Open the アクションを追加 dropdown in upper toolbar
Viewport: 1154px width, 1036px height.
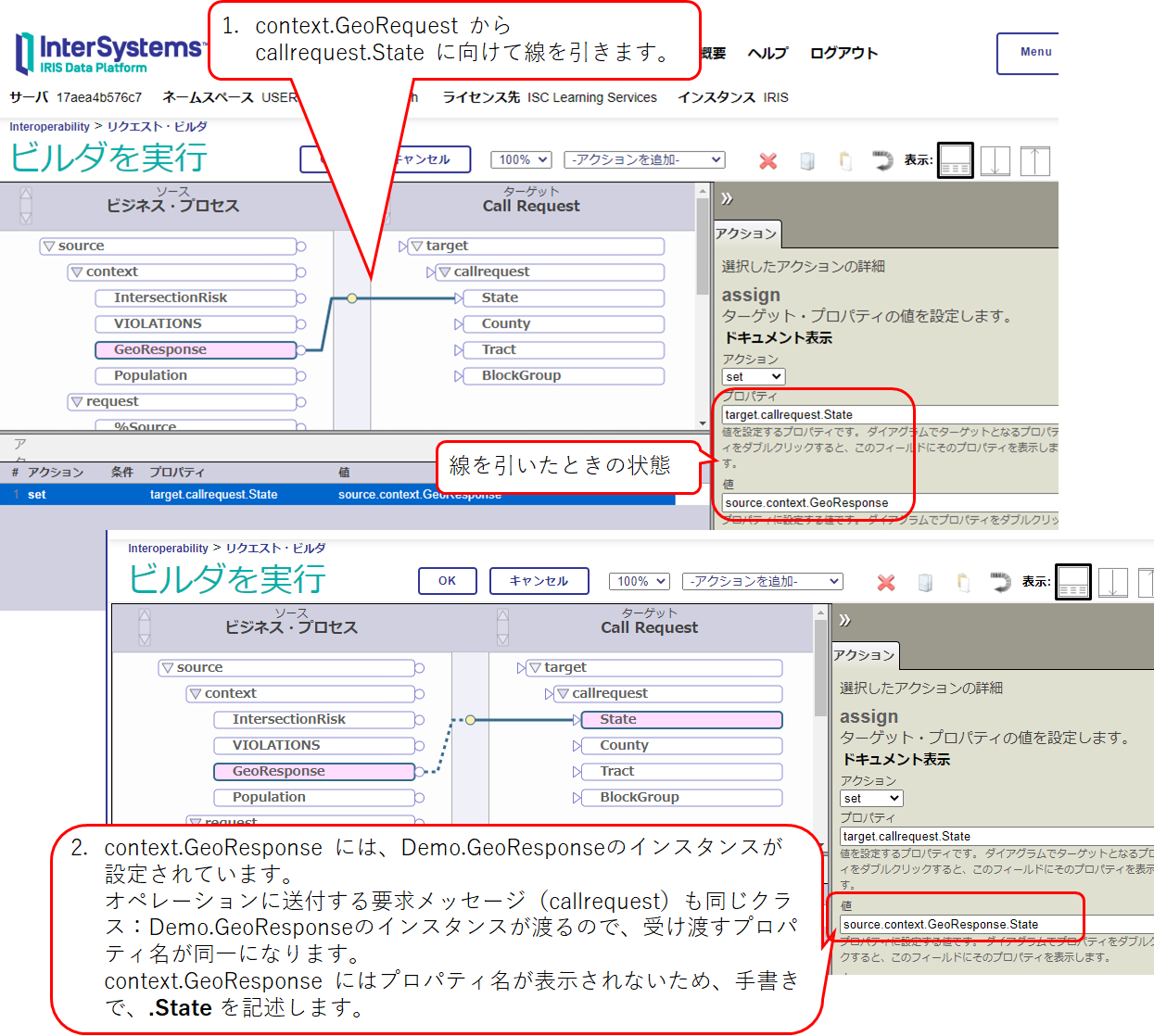644,160
